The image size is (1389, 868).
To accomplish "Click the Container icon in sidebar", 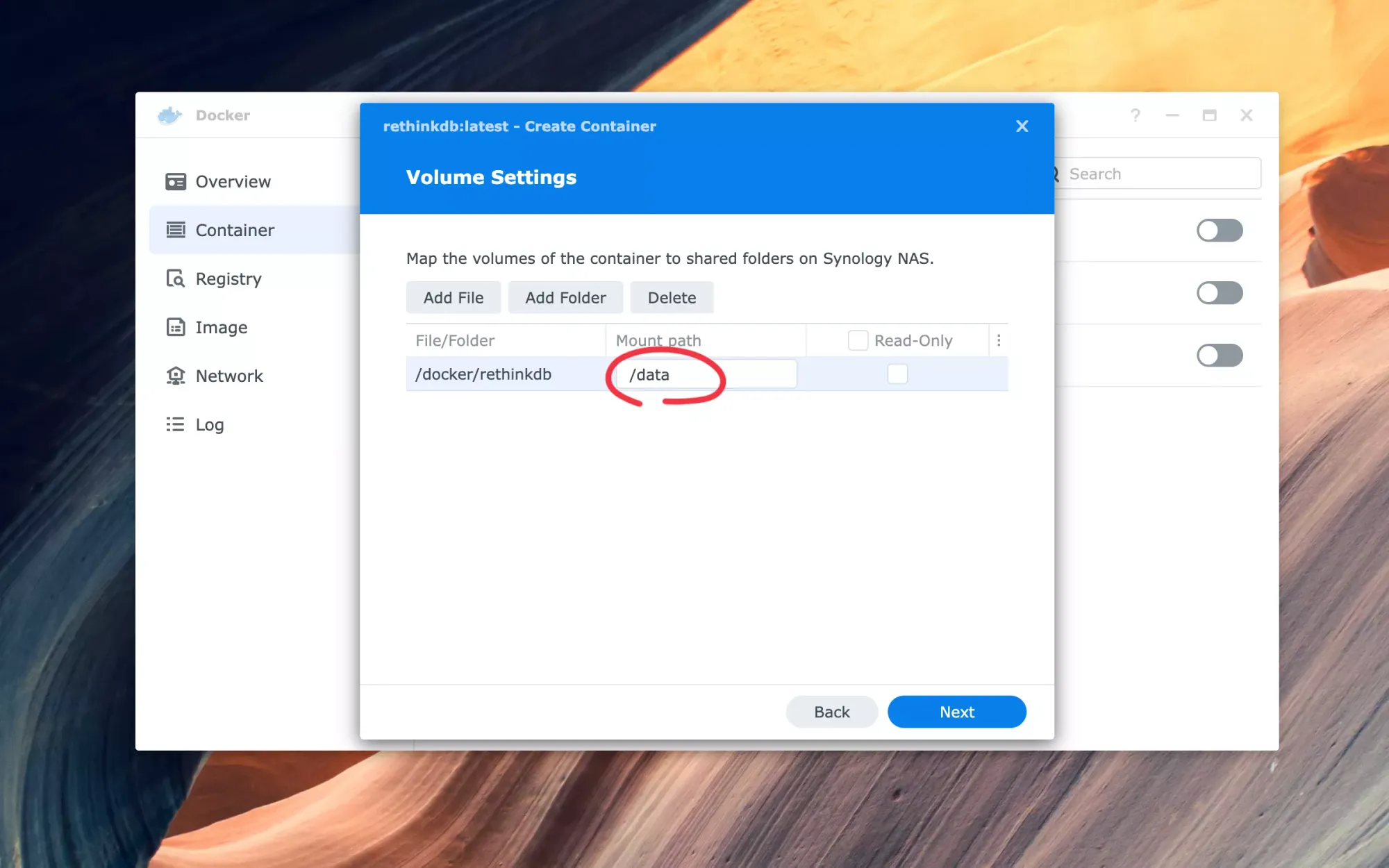I will click(x=175, y=230).
